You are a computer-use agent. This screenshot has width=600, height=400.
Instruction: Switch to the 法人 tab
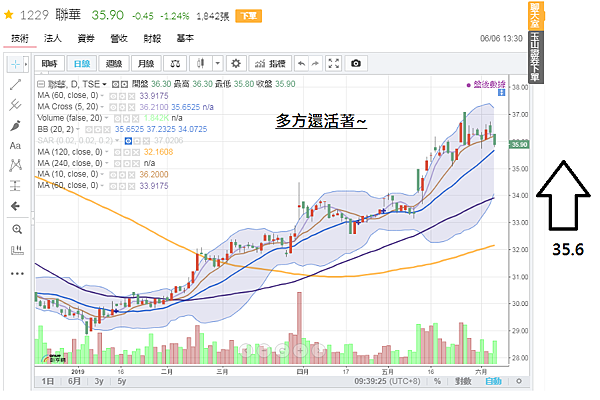[x=52, y=38]
